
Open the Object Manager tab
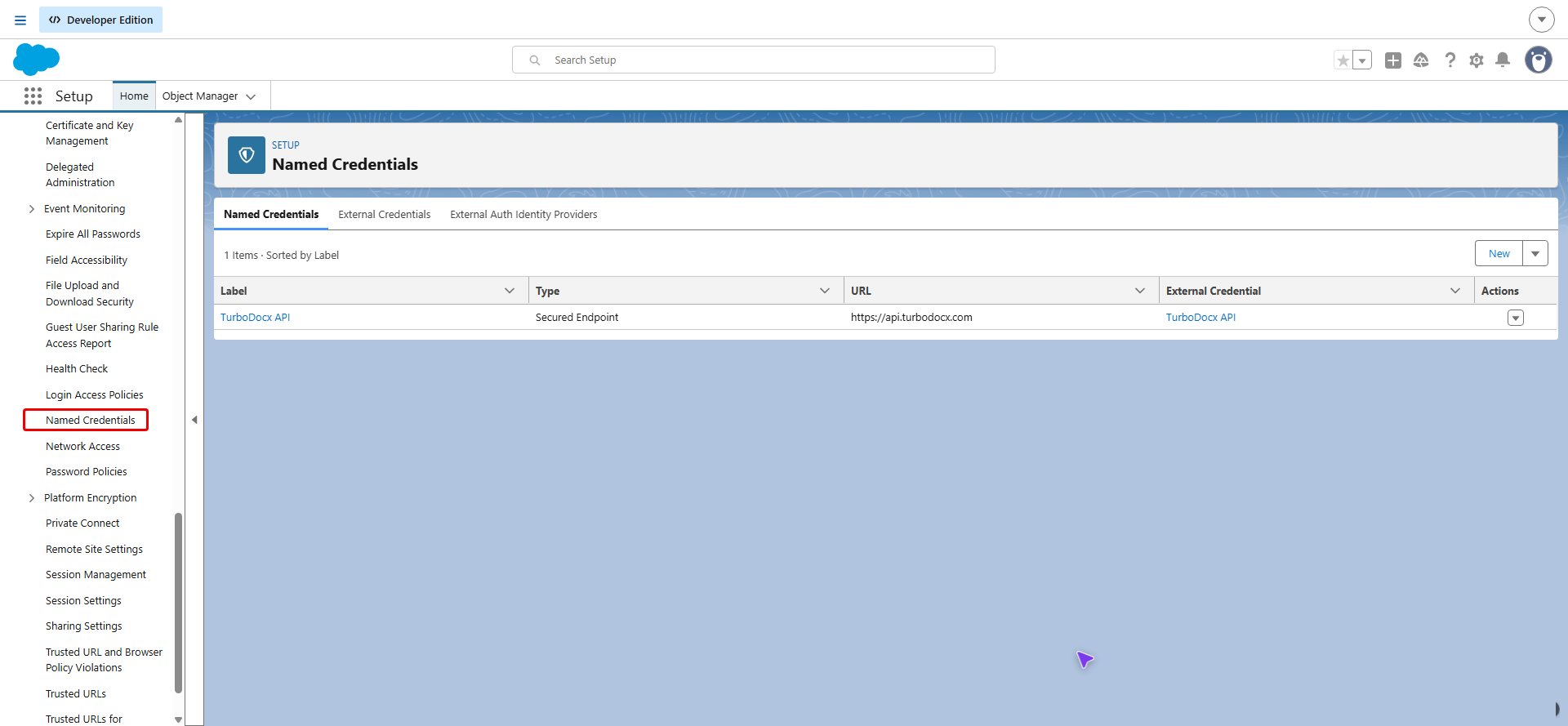(x=200, y=96)
